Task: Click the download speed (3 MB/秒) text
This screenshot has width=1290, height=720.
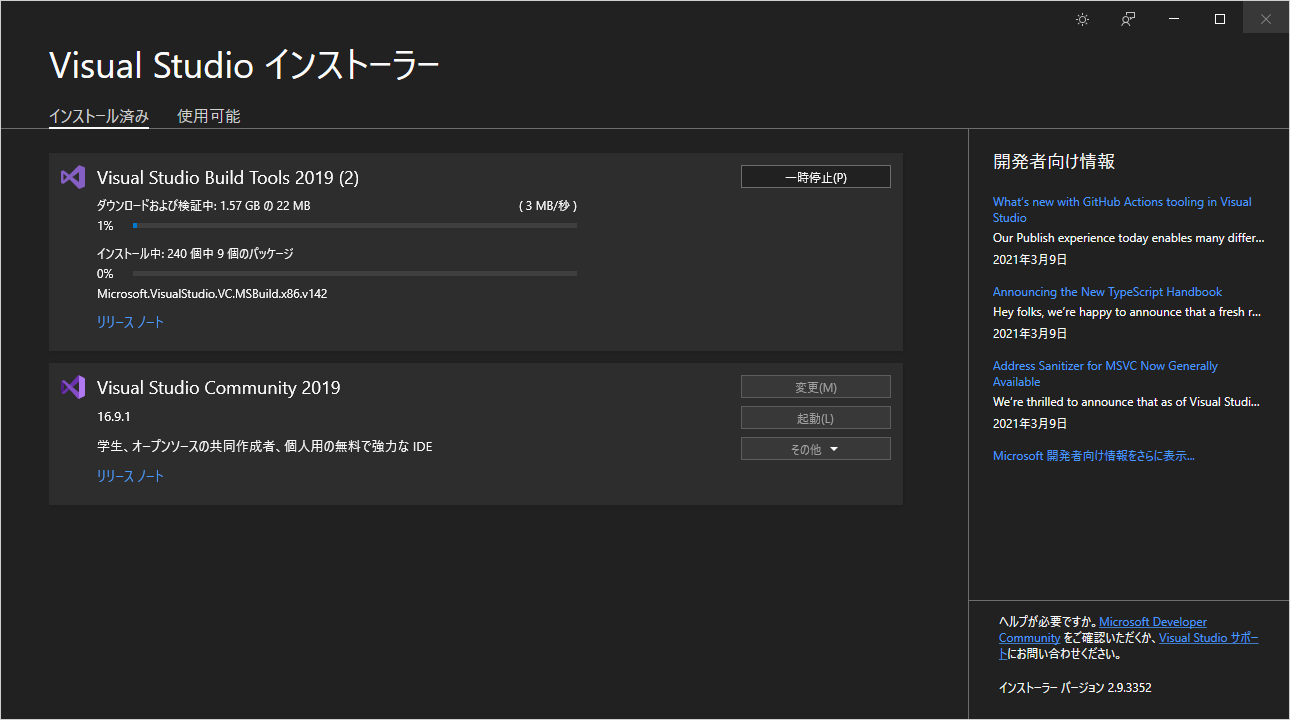Action: pos(548,206)
